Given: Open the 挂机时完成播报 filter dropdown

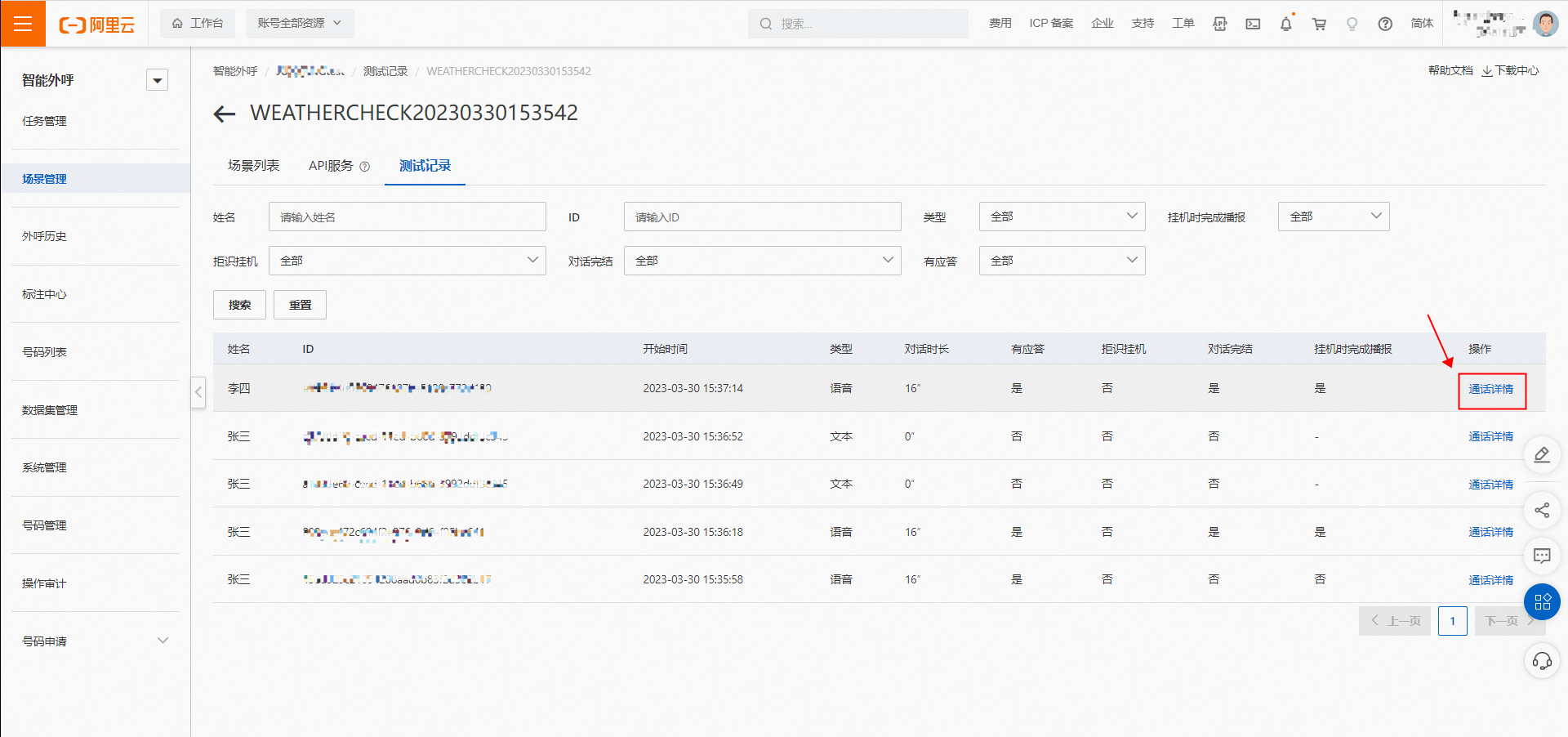Looking at the screenshot, I should pyautogui.click(x=1334, y=217).
